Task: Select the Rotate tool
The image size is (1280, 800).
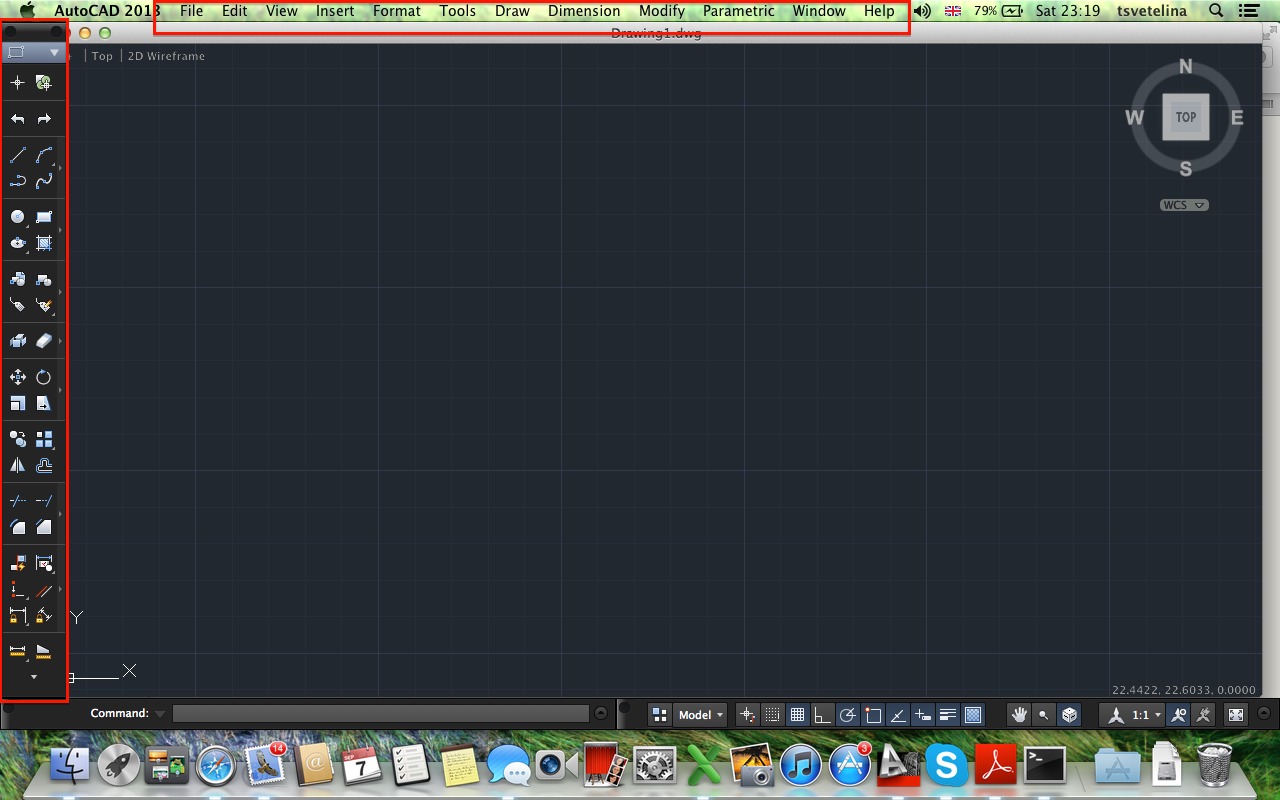Action: coord(44,377)
